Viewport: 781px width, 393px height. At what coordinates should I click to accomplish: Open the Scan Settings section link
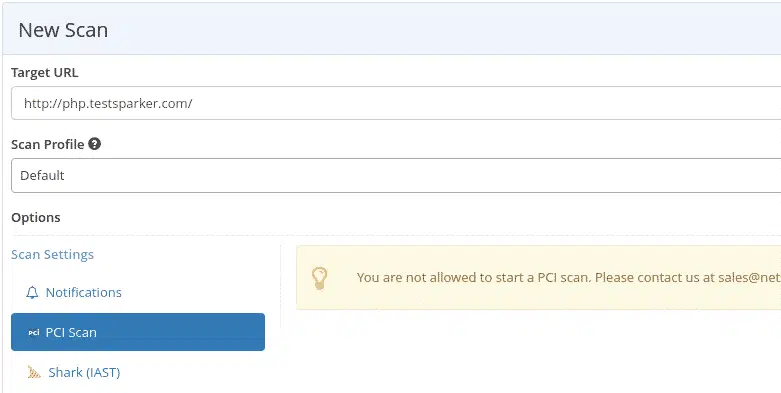(52, 255)
